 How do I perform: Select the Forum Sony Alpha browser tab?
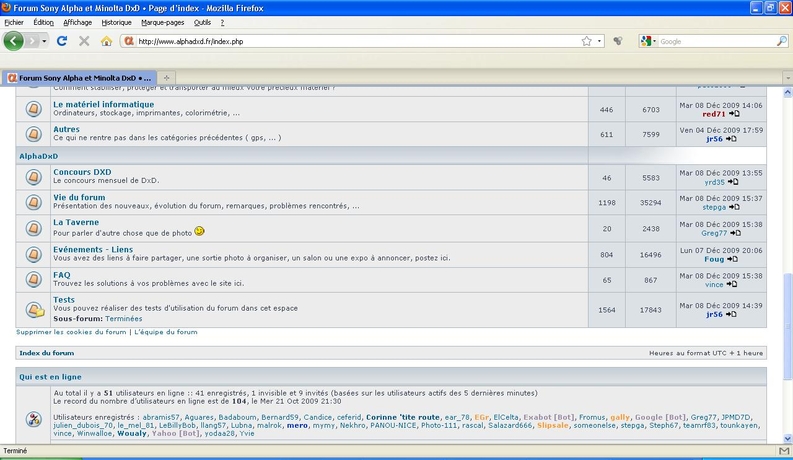[79, 78]
